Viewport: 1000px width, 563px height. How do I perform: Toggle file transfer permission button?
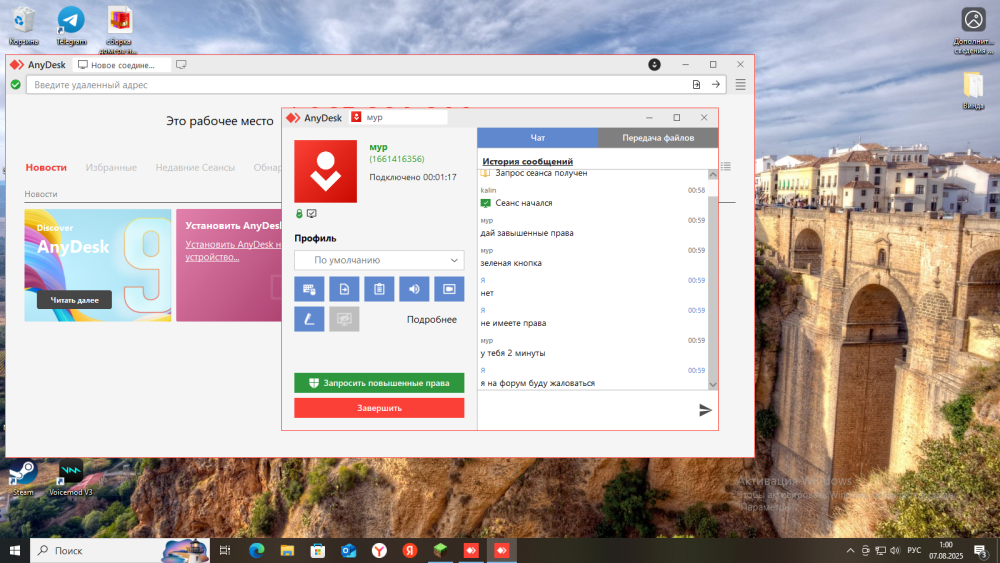[344, 289]
